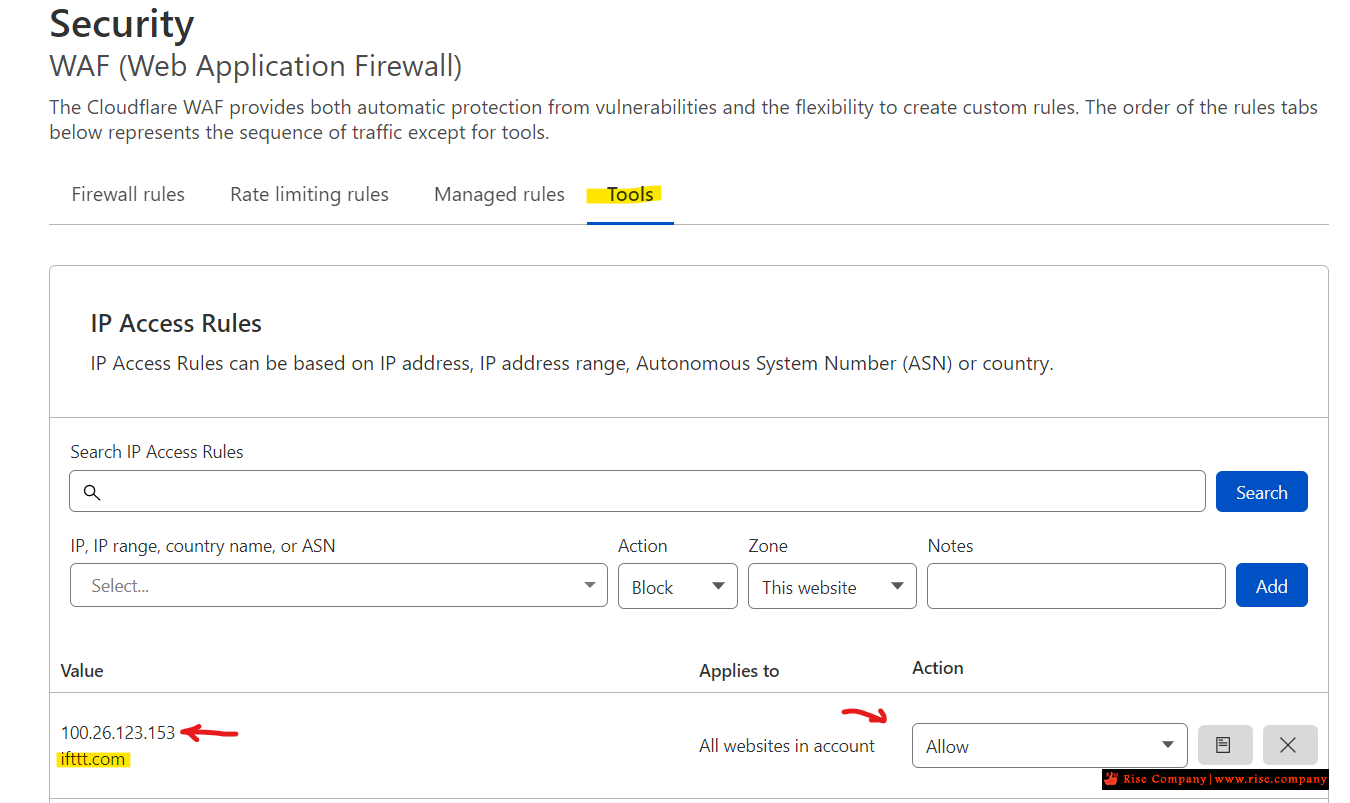The width and height of the screenshot is (1350, 803).
Task: Delete the 100.26.123.153 IP access rule
Action: point(1288,745)
